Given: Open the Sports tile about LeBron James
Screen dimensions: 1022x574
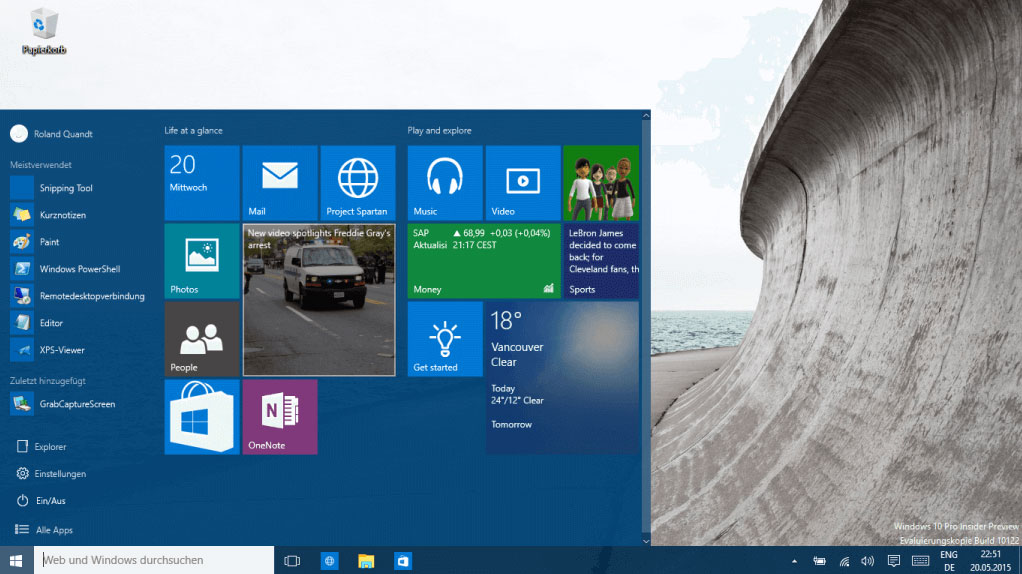Looking at the screenshot, I should (601, 261).
